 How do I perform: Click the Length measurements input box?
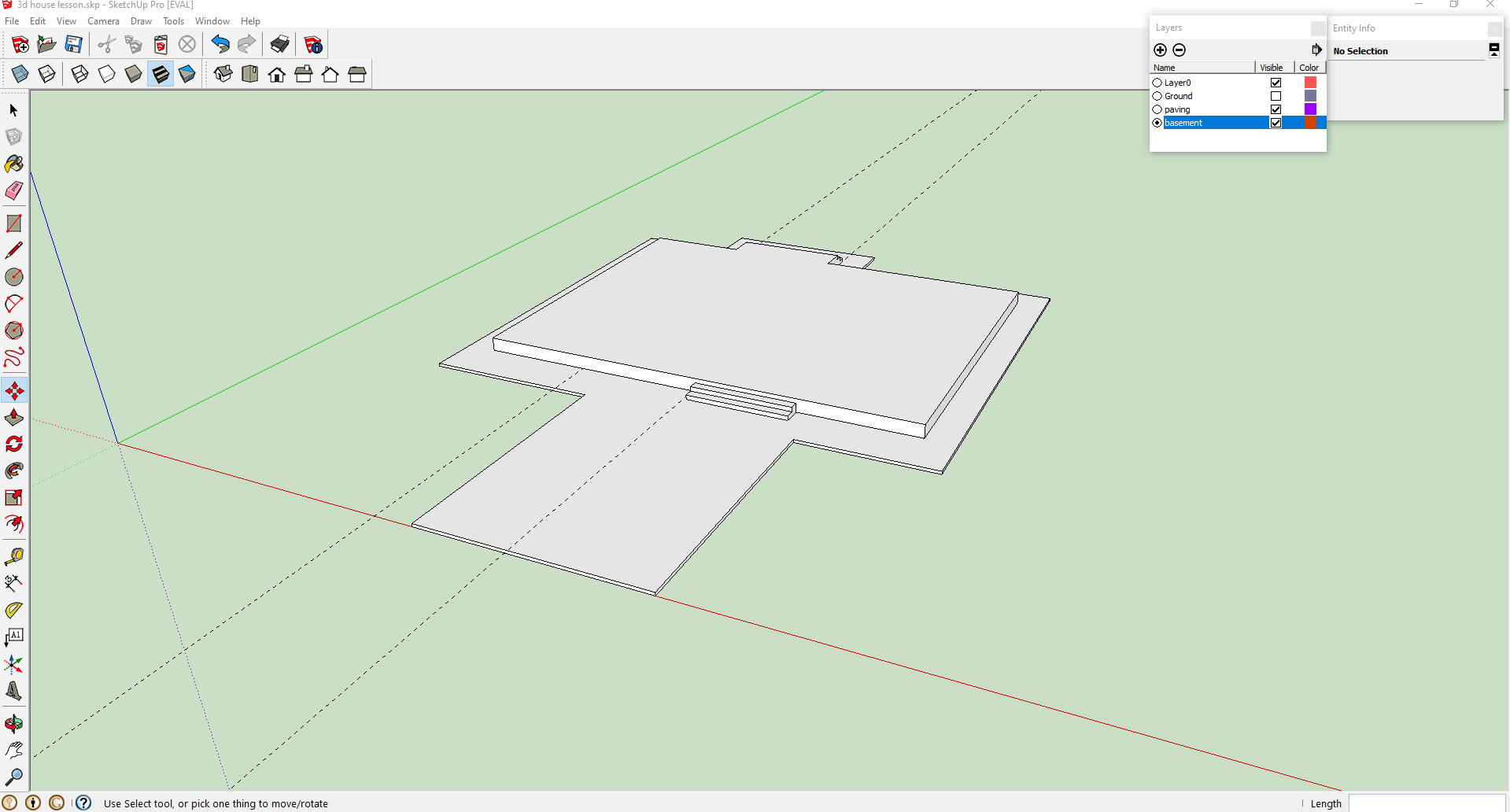pyautogui.click(x=1427, y=803)
